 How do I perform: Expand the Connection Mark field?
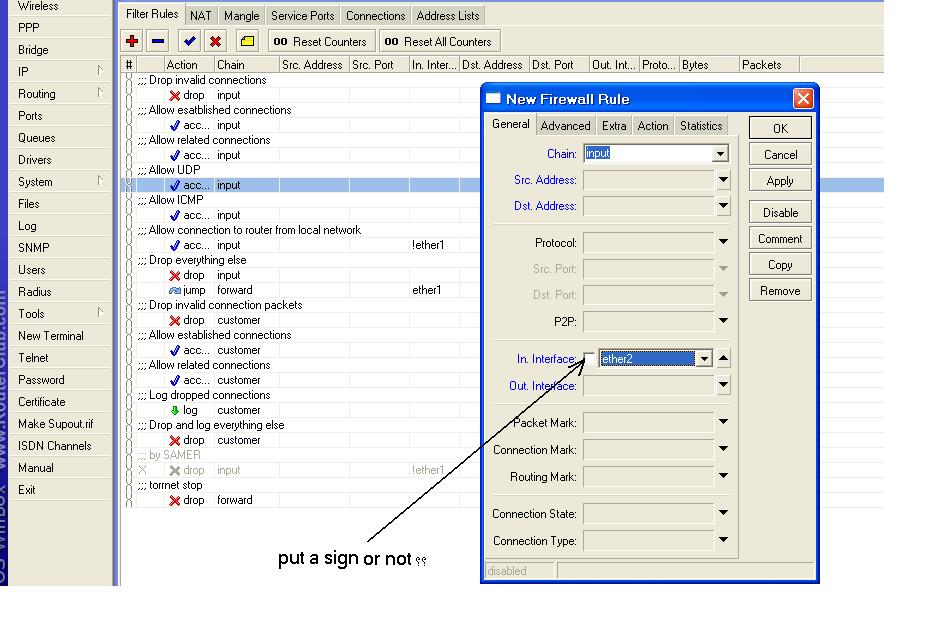(x=723, y=449)
